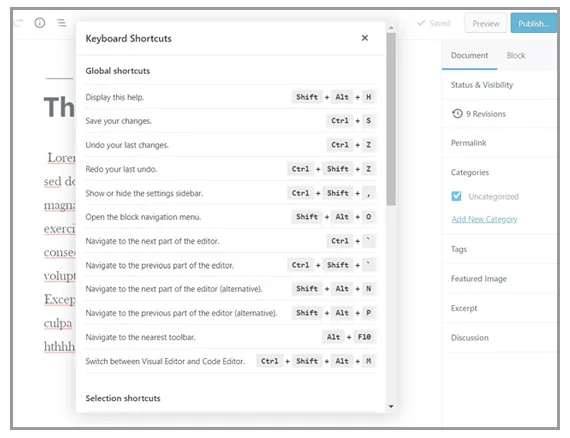Click 'Show or hide the settings sidebar.' text
Screen dimensions: 570x438
pos(144,193)
